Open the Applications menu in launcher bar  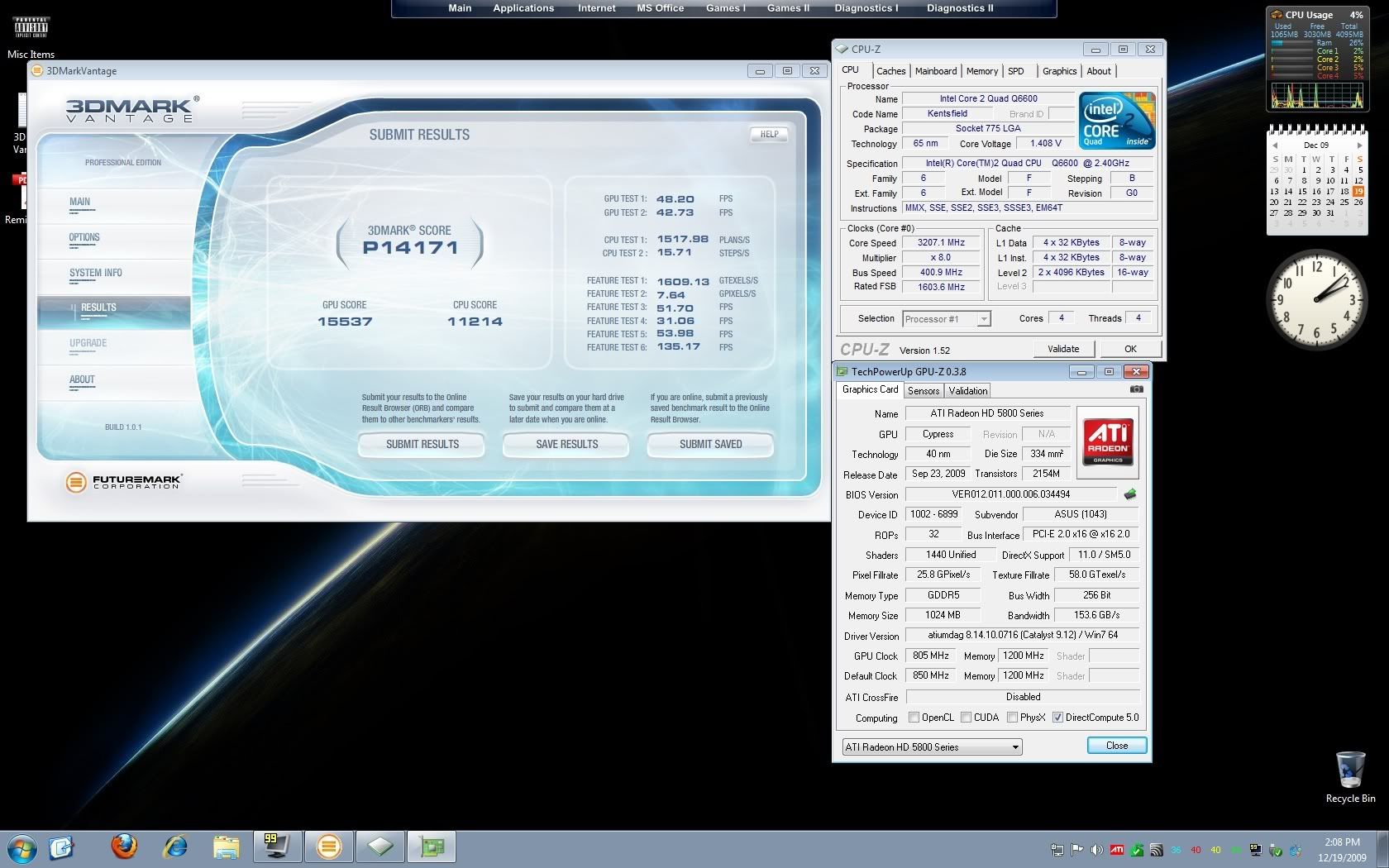[523, 8]
